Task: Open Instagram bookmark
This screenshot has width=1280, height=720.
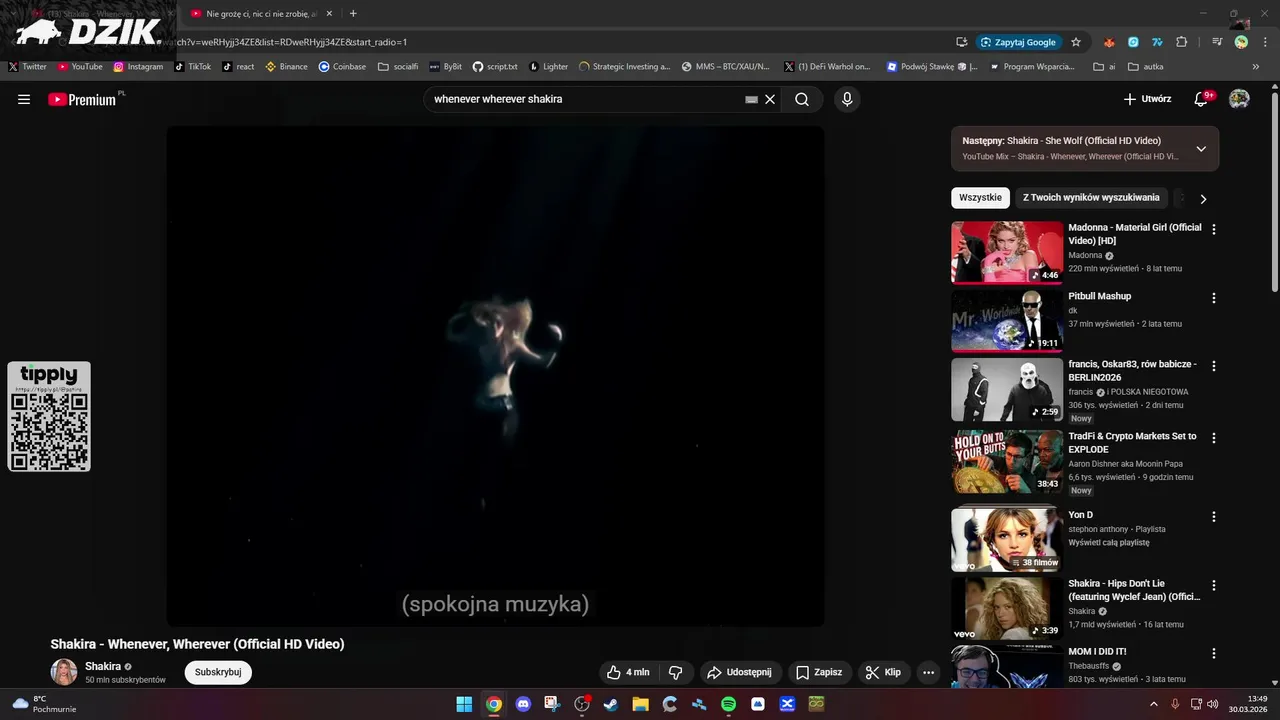Action: (x=138, y=67)
